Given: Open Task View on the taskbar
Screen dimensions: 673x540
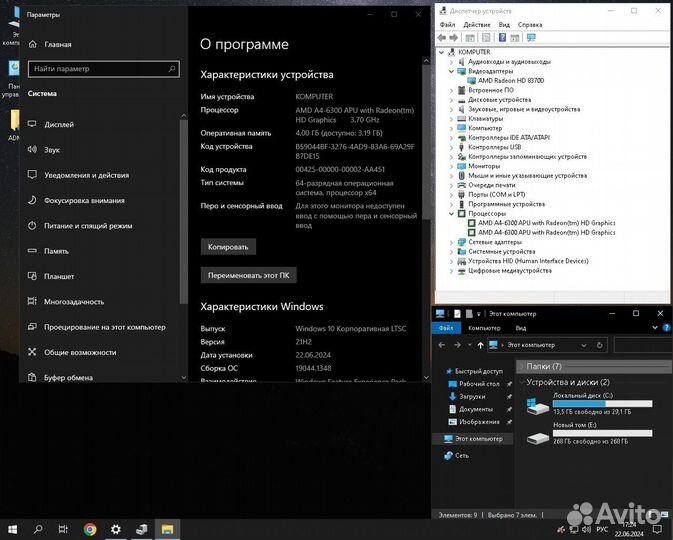Looking at the screenshot, I should point(63,529).
